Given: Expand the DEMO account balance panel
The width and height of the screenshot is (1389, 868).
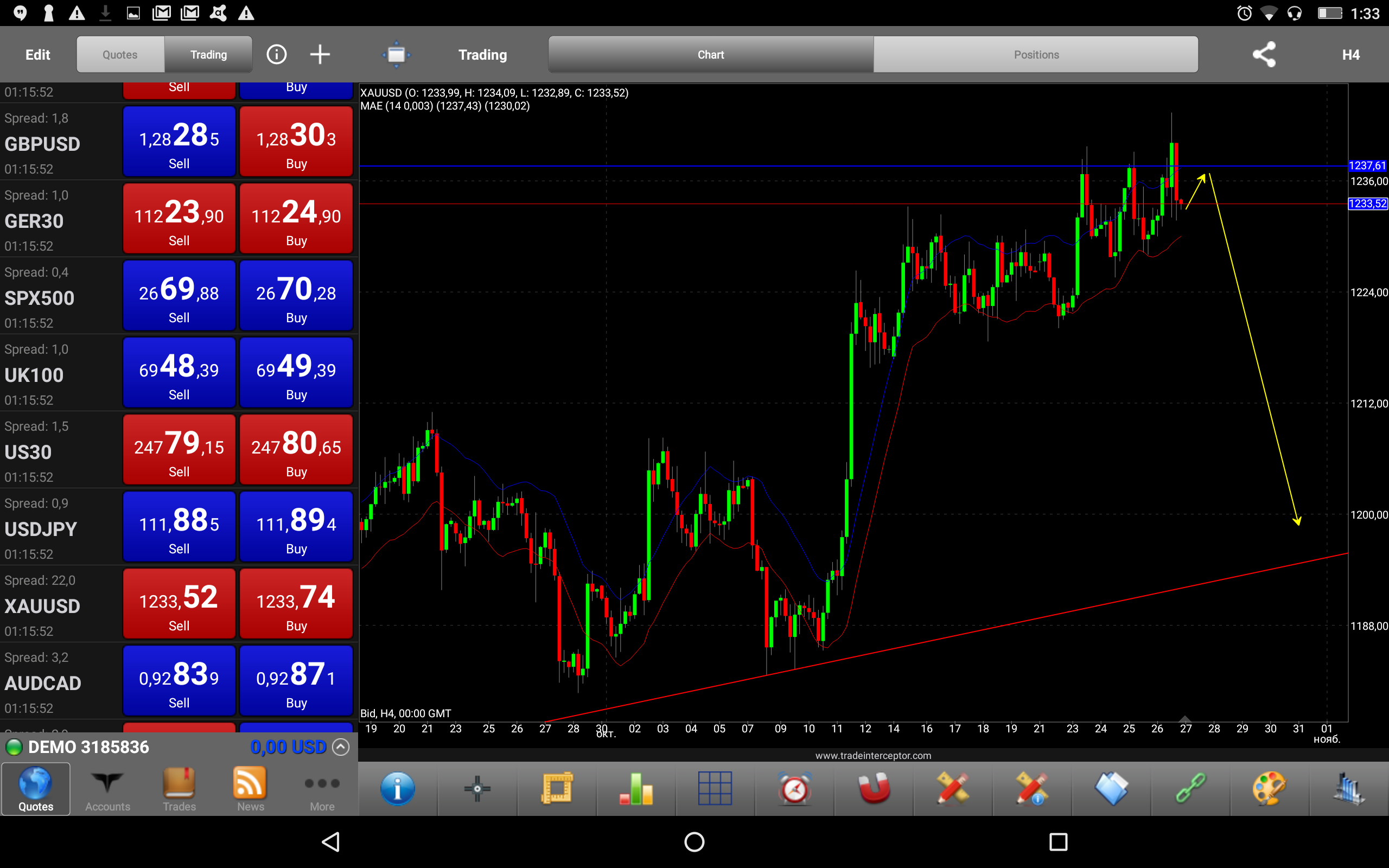Looking at the screenshot, I should pyautogui.click(x=341, y=747).
